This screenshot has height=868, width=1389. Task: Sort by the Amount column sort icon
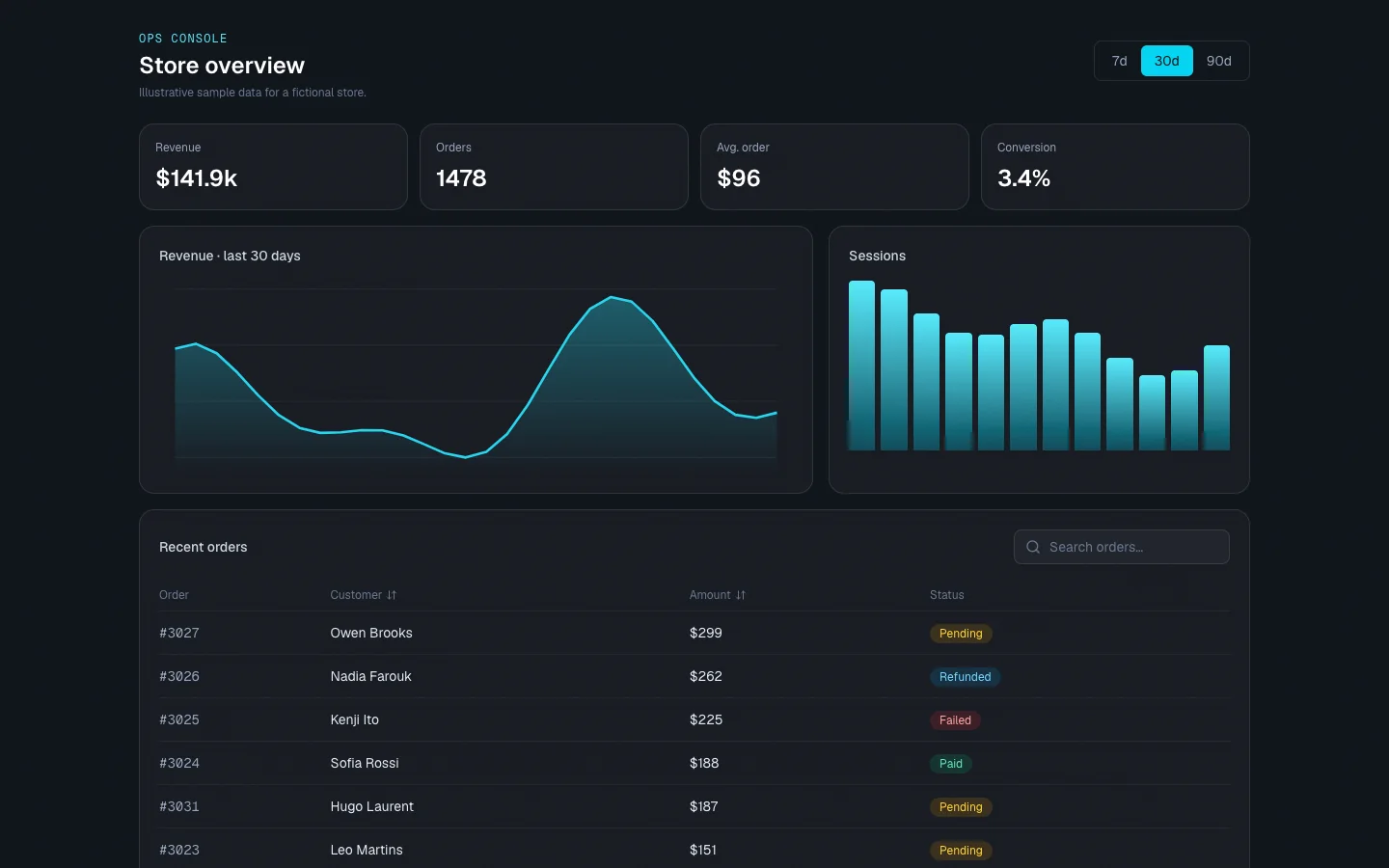pyautogui.click(x=741, y=595)
